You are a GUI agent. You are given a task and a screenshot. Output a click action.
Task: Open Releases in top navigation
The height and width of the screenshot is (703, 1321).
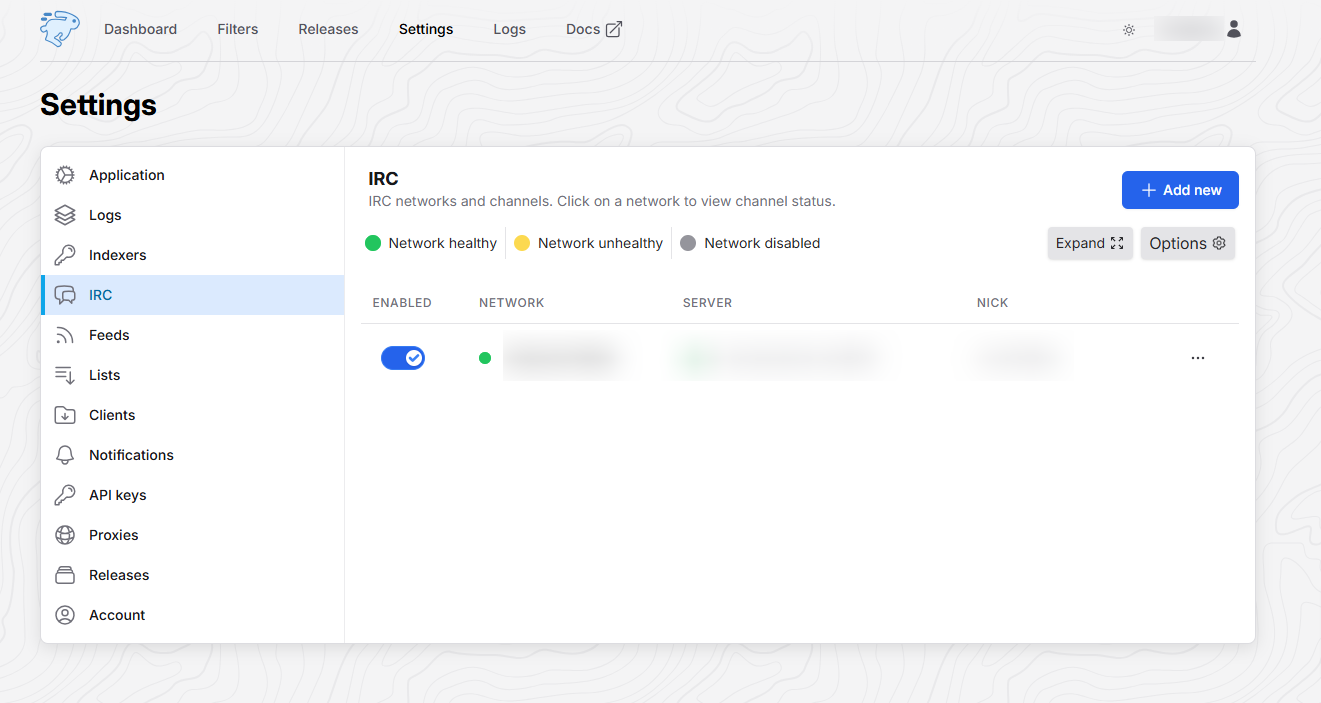pyautogui.click(x=328, y=29)
